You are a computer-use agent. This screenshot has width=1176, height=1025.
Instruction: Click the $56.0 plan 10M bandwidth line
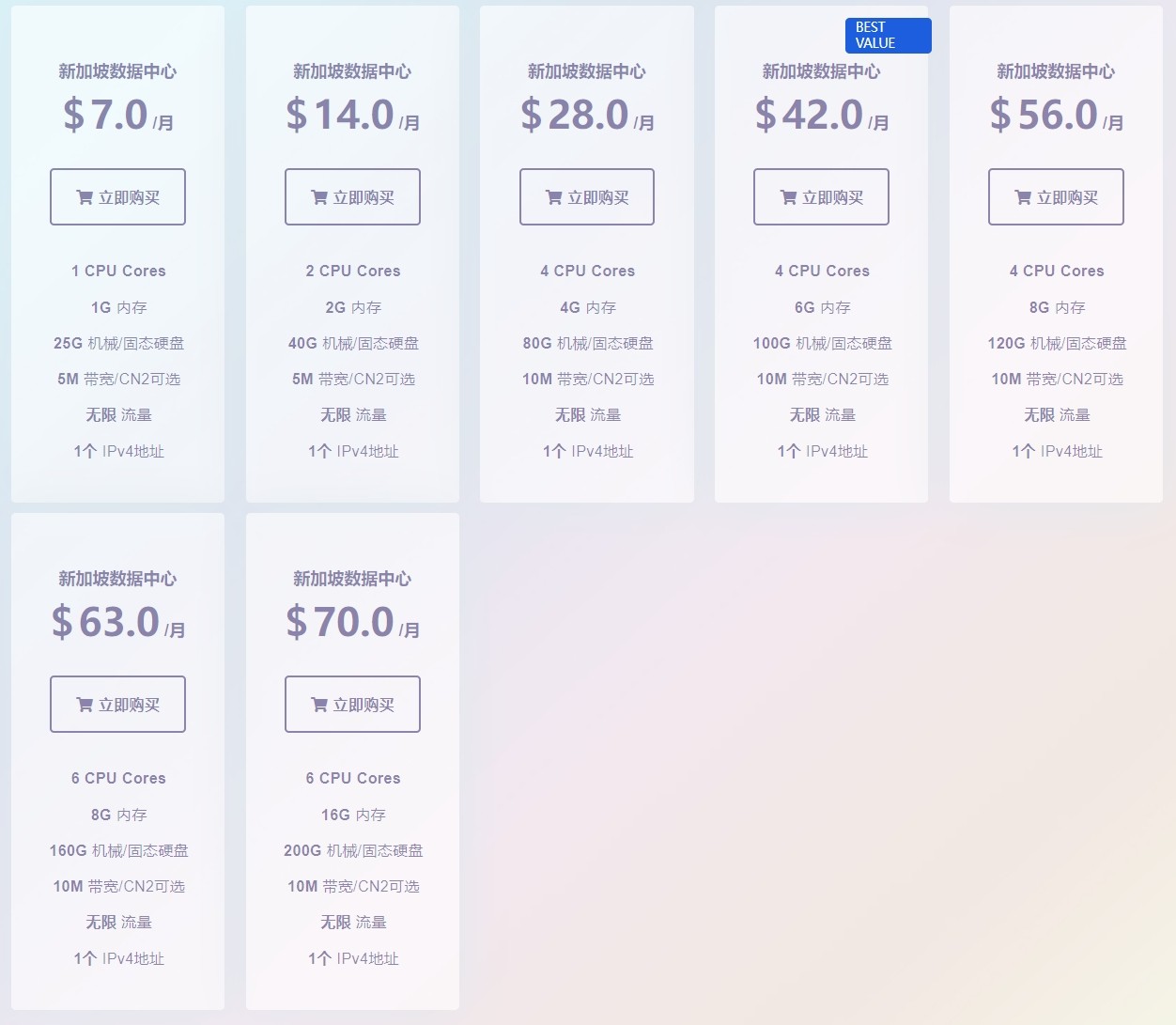point(1057,380)
